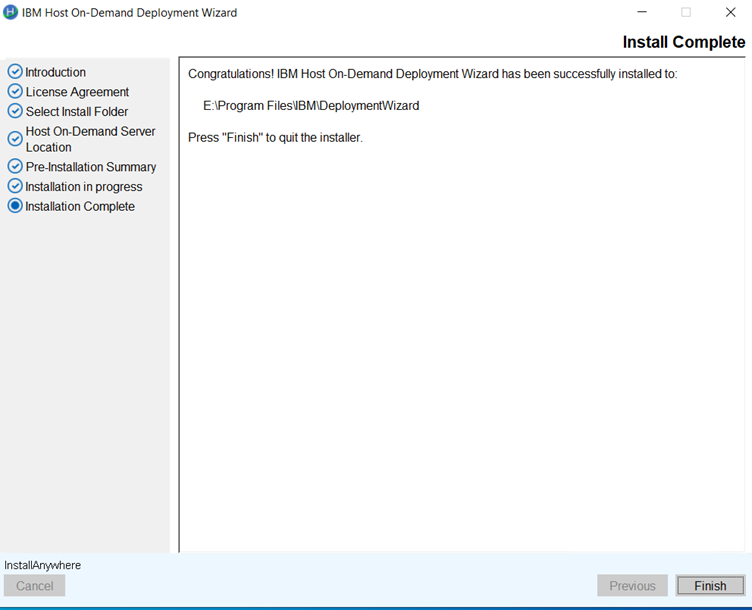The height and width of the screenshot is (610, 752).
Task: Click the Congratulations message text
Action: click(x=432, y=74)
